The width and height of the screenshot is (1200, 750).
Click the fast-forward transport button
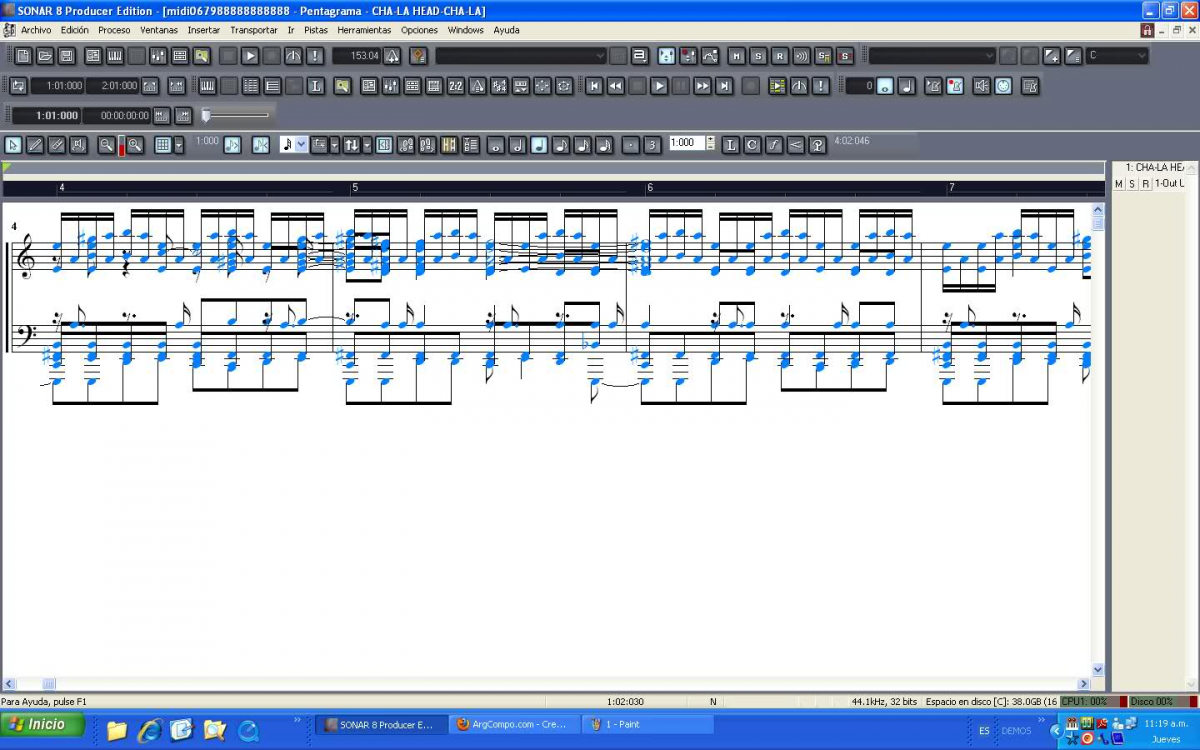(703, 86)
